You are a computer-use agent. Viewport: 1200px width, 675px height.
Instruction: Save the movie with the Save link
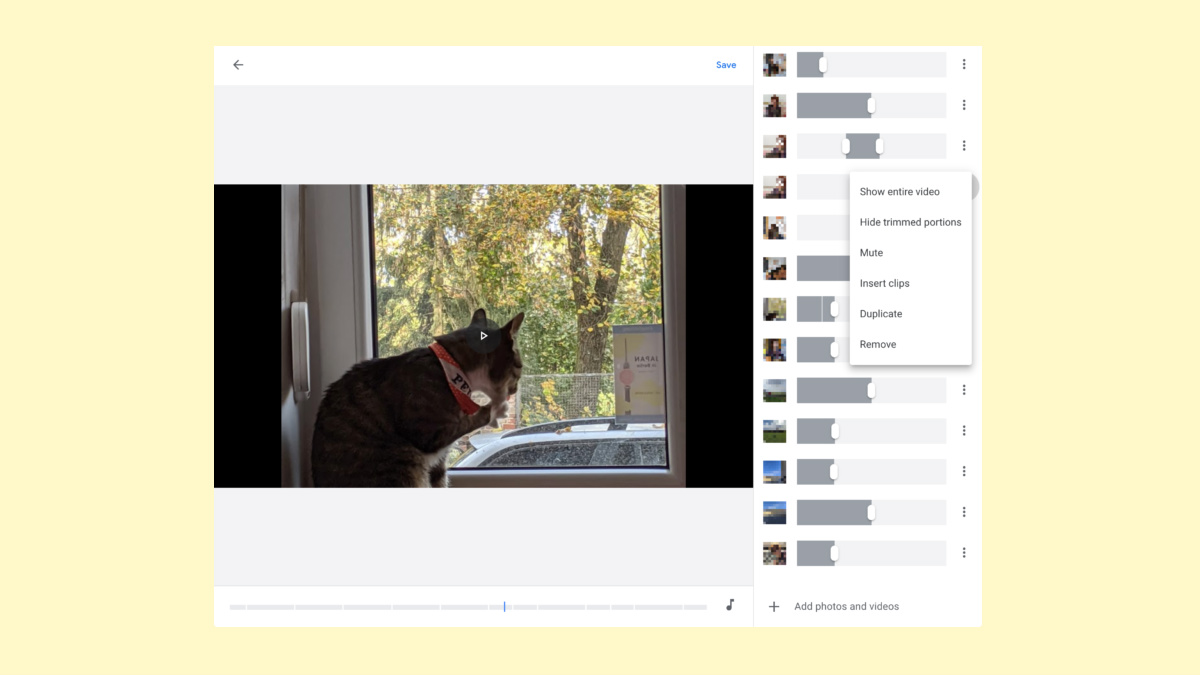[726, 64]
